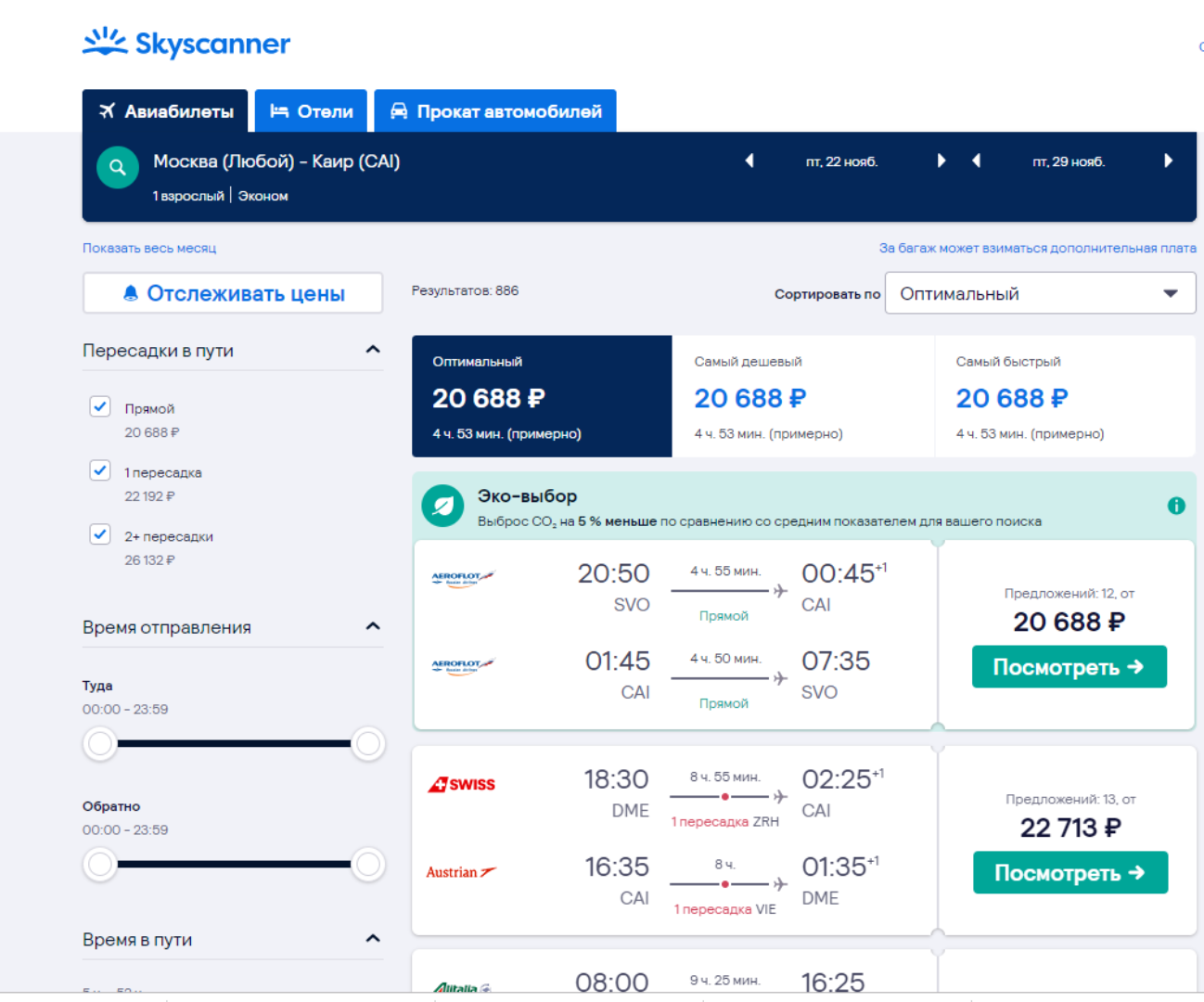
Task: Open the Оптимальный sort dropdown
Action: (x=1040, y=293)
